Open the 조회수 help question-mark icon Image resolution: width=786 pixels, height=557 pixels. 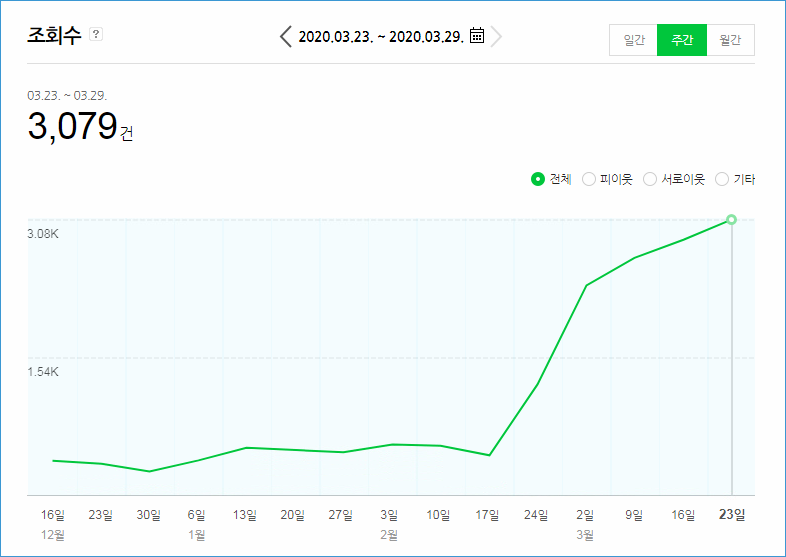pyautogui.click(x=96, y=34)
